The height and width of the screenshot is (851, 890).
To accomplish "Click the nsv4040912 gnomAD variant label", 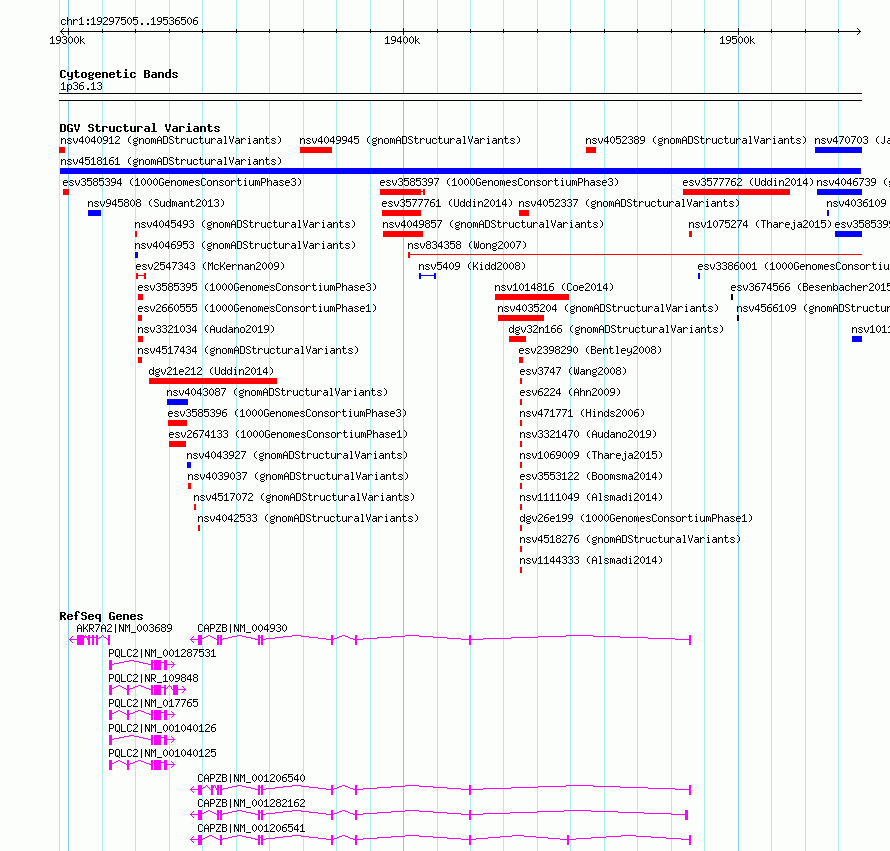I will coord(171,140).
